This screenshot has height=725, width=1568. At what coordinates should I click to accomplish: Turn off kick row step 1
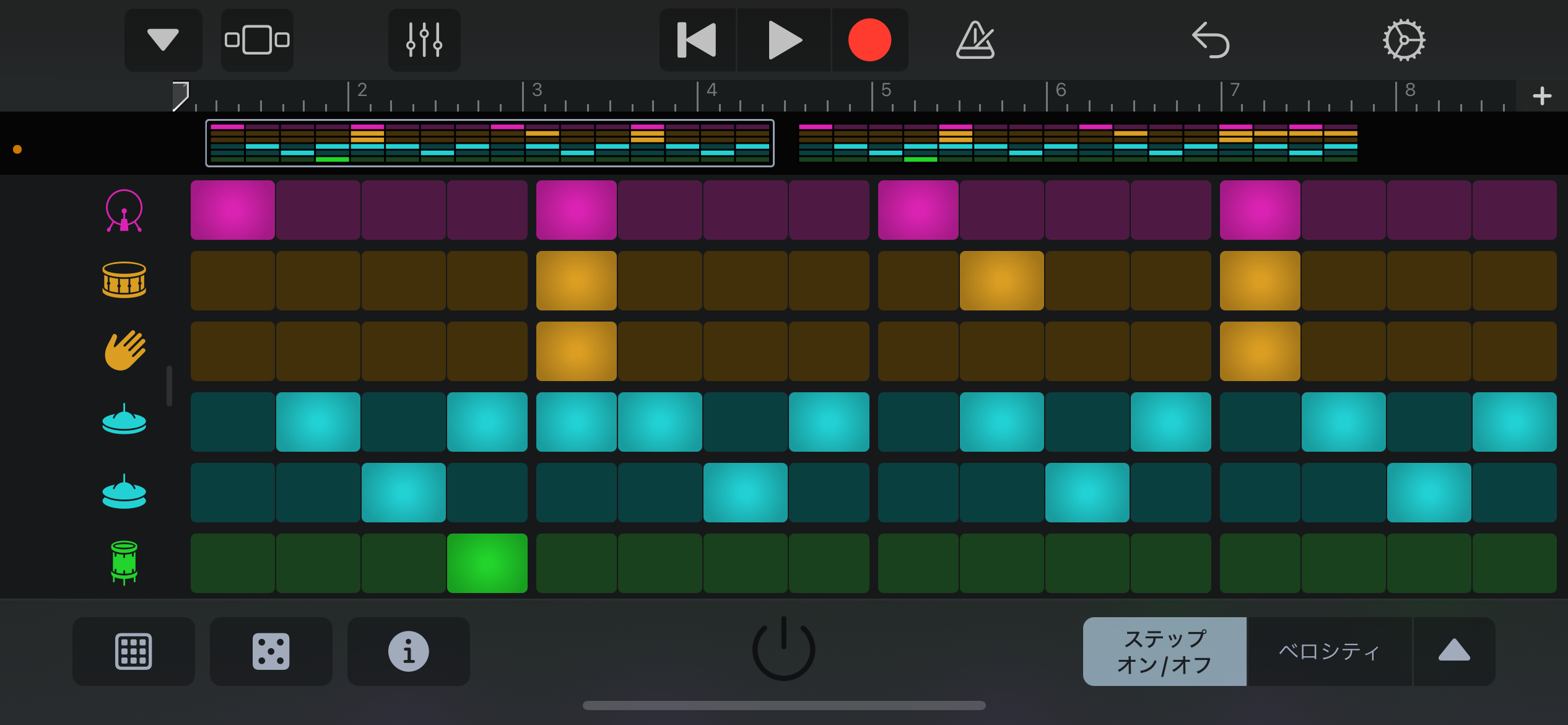233,210
